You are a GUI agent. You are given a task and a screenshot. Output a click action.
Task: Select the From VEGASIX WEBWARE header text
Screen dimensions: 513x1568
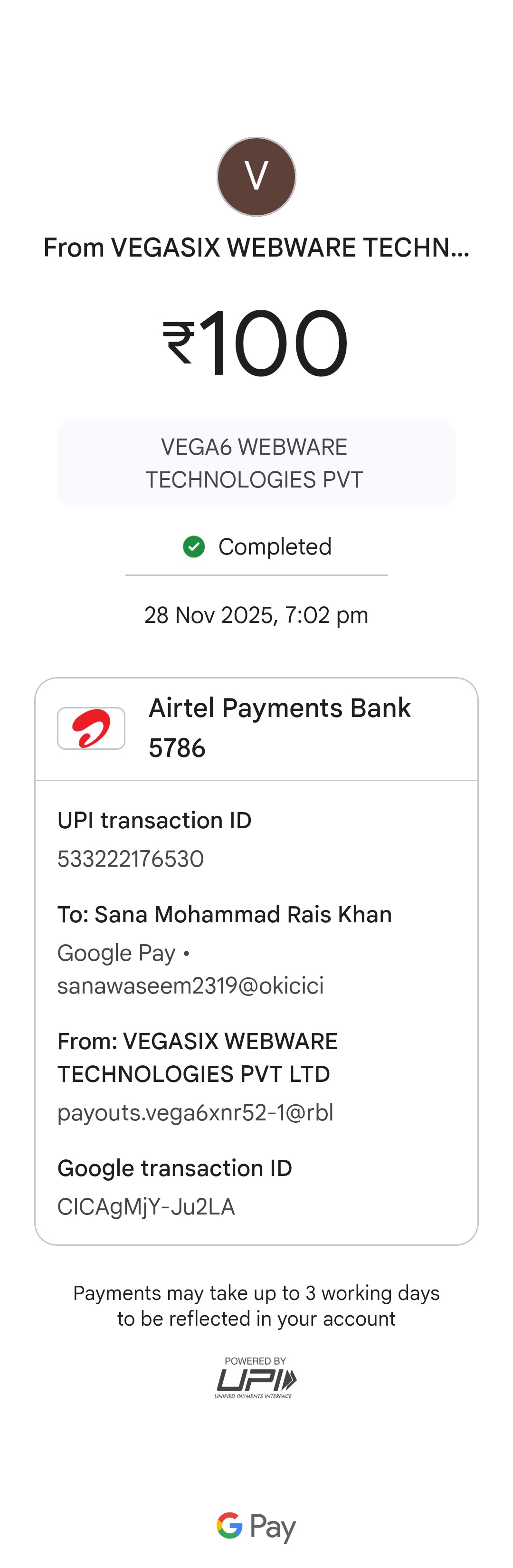pyautogui.click(x=256, y=248)
